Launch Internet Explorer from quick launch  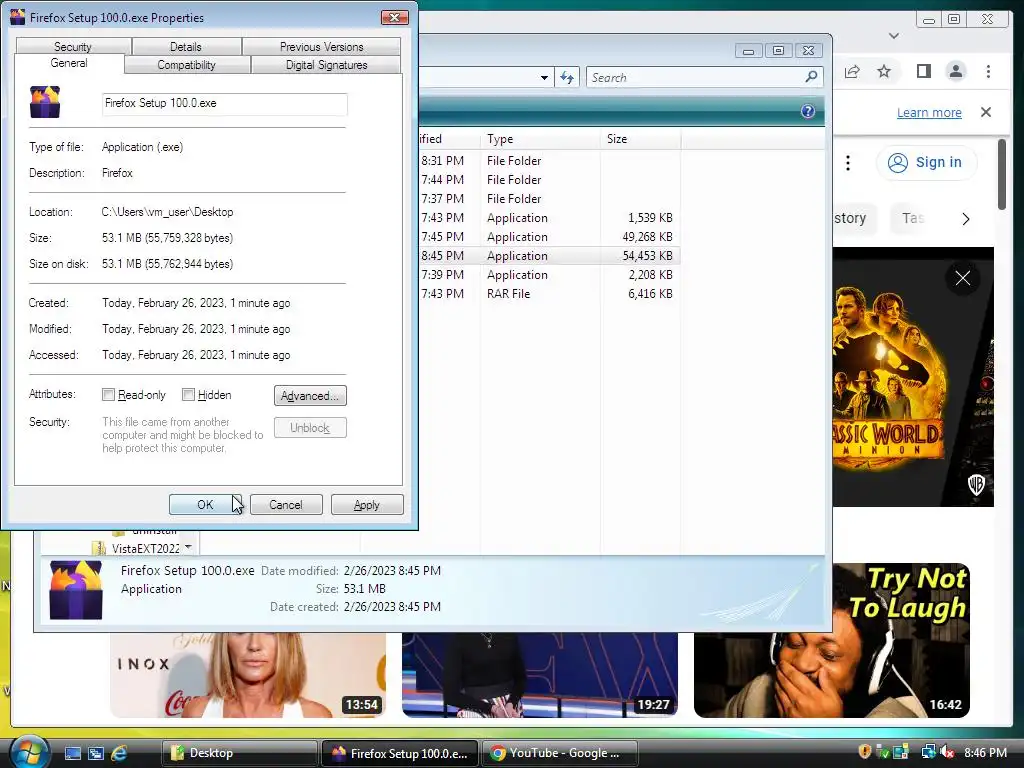(x=119, y=753)
